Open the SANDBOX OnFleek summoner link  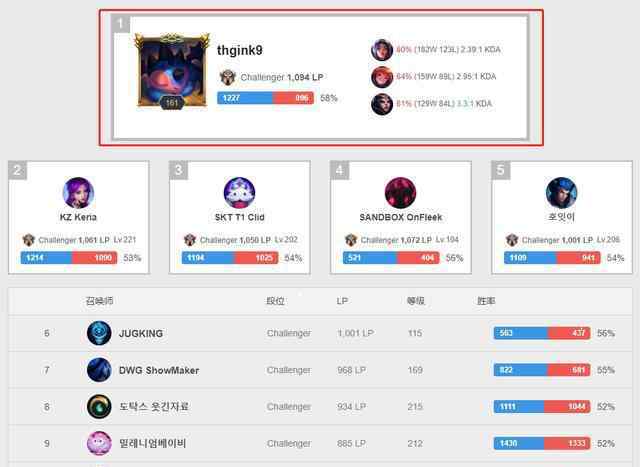coord(401,217)
